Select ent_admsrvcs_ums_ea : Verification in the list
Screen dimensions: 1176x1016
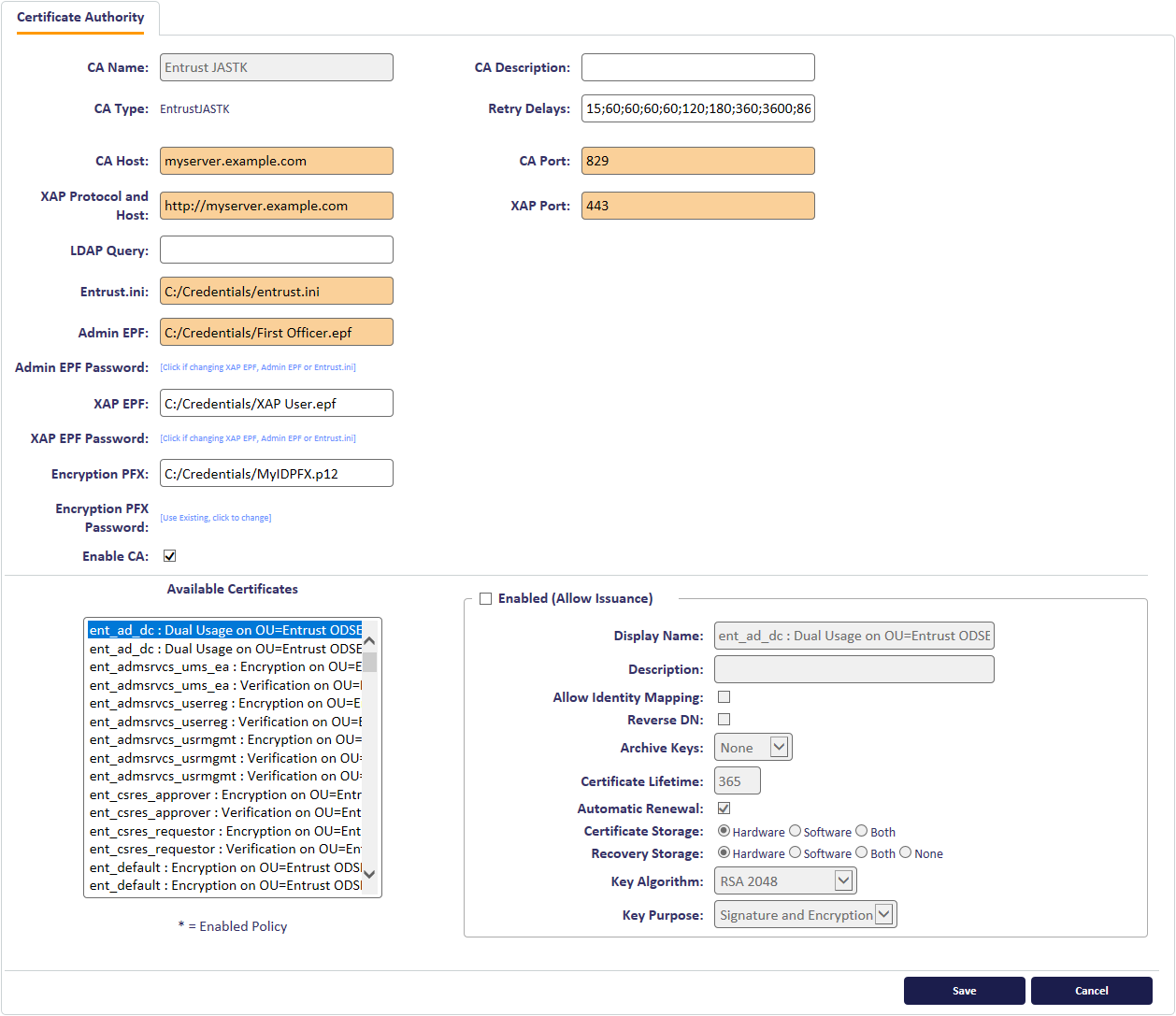click(225, 685)
